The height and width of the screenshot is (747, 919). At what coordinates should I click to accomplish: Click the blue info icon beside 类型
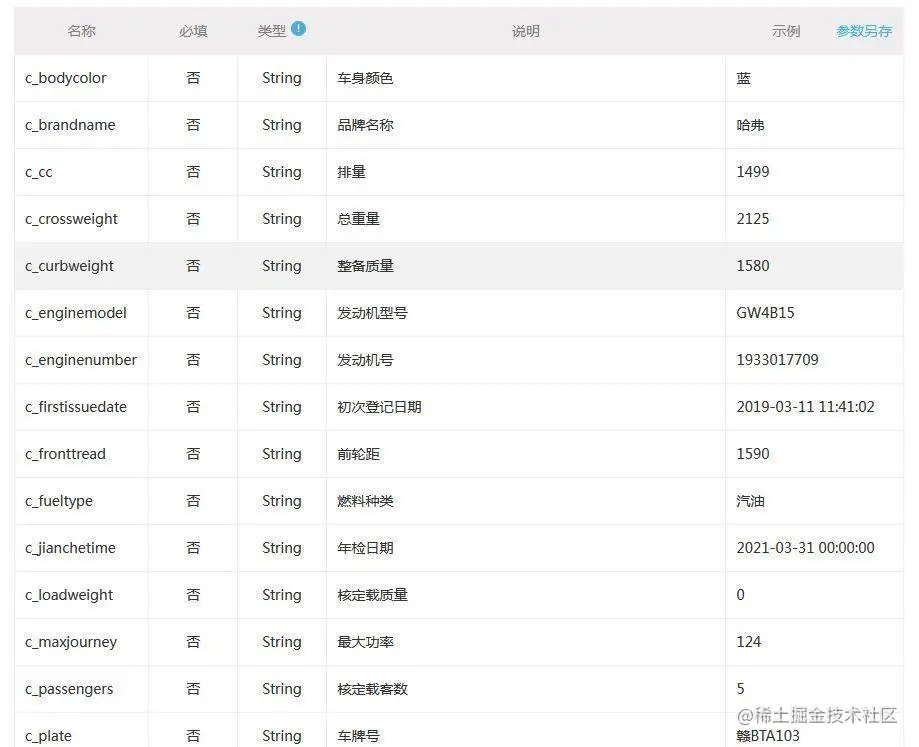[x=298, y=28]
